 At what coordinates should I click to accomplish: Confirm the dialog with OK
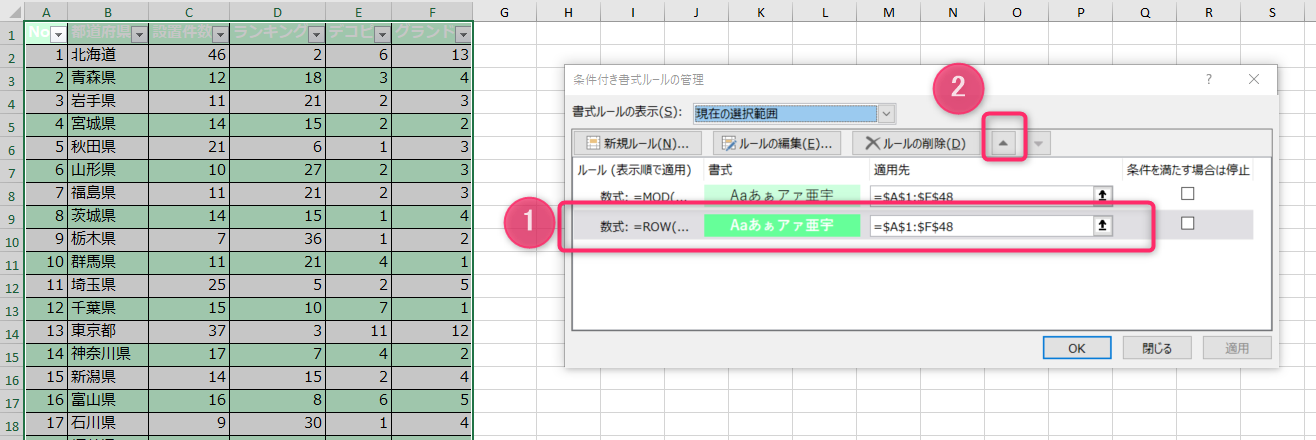tap(1076, 348)
